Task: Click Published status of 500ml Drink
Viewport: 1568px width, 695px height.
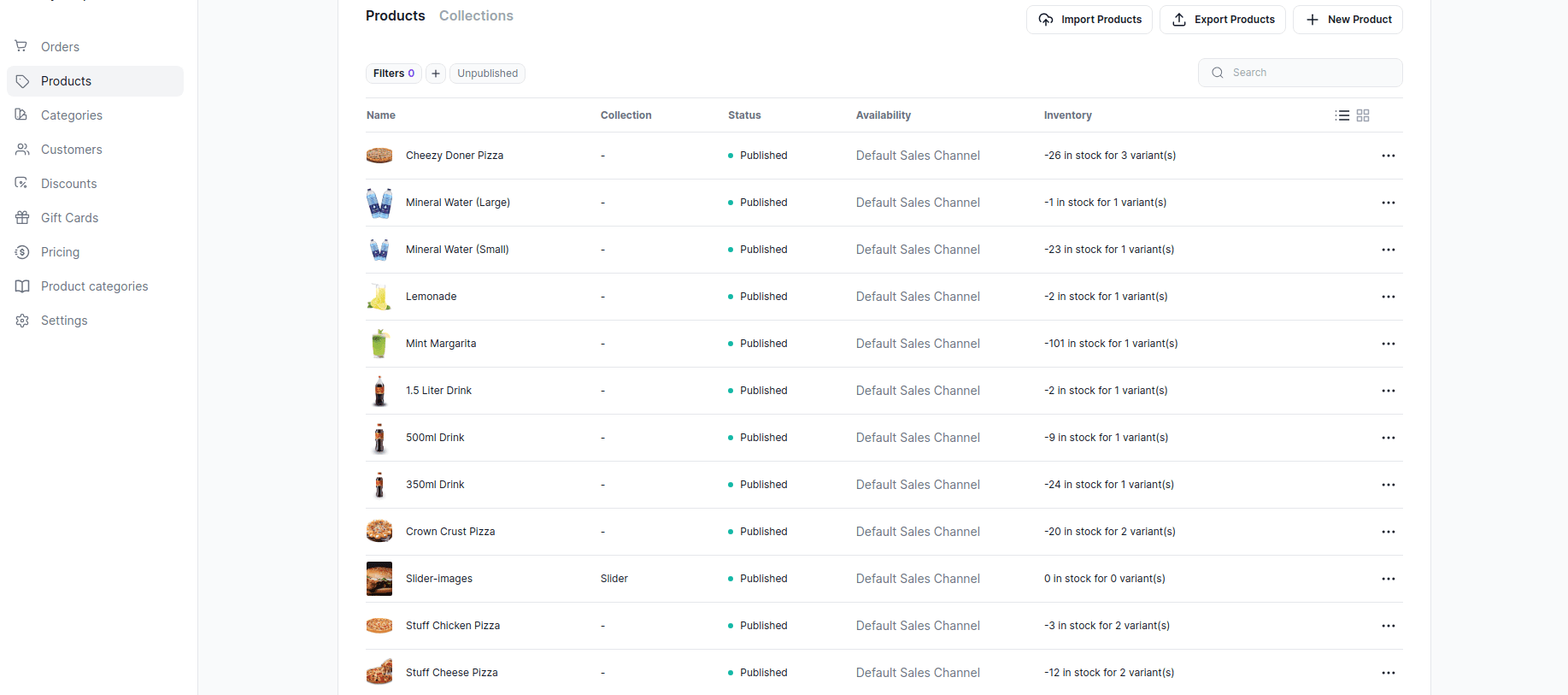Action: [x=758, y=438]
